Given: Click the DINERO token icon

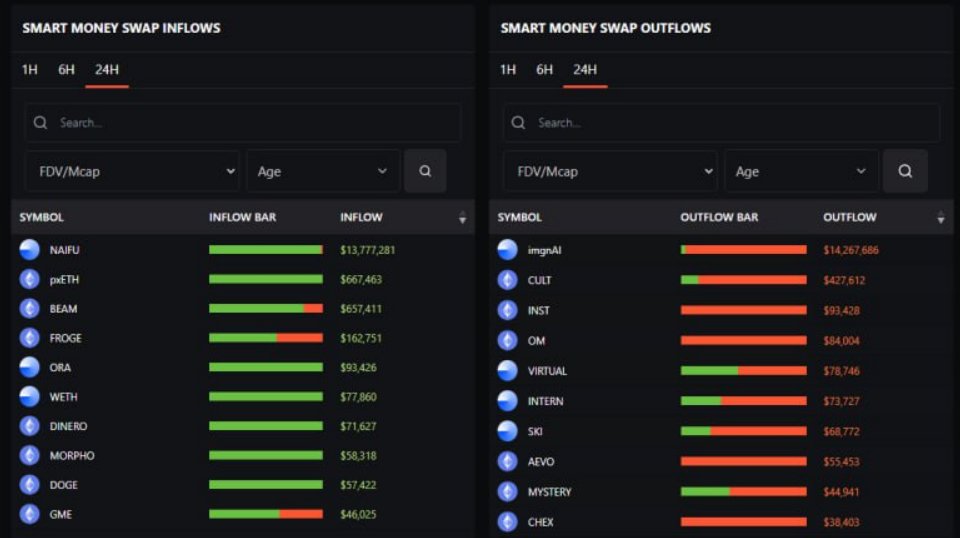Looking at the screenshot, I should pos(29,426).
